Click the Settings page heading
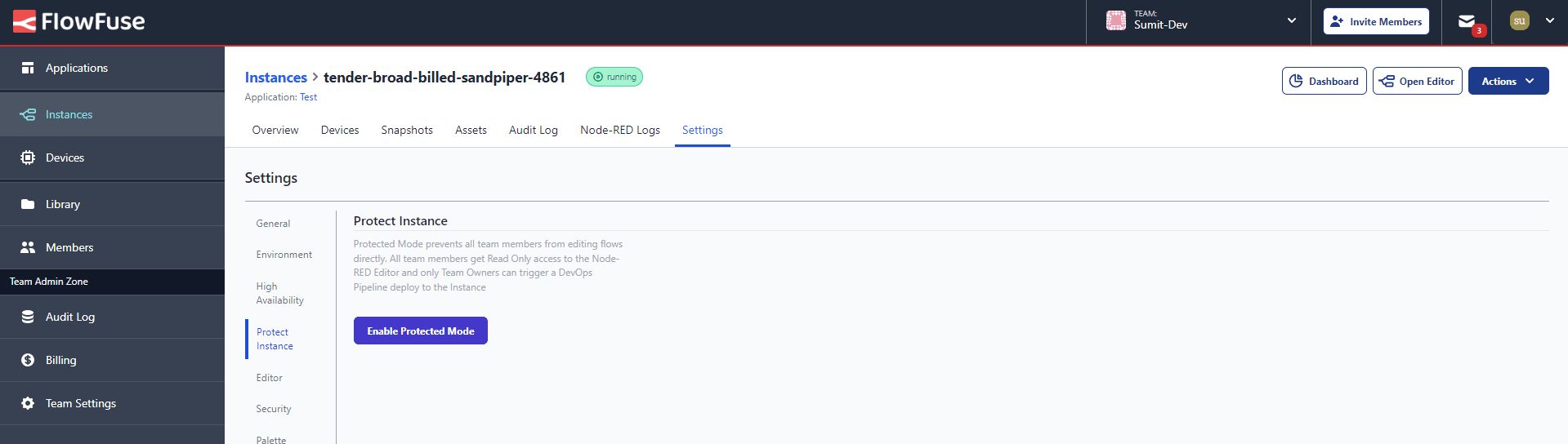 [271, 178]
